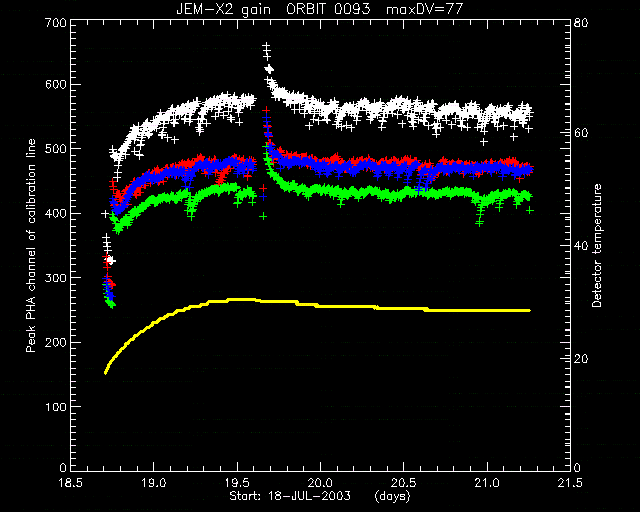Click the 19.0 tick label on x-axis
The width and height of the screenshot is (640, 512).
154,483
